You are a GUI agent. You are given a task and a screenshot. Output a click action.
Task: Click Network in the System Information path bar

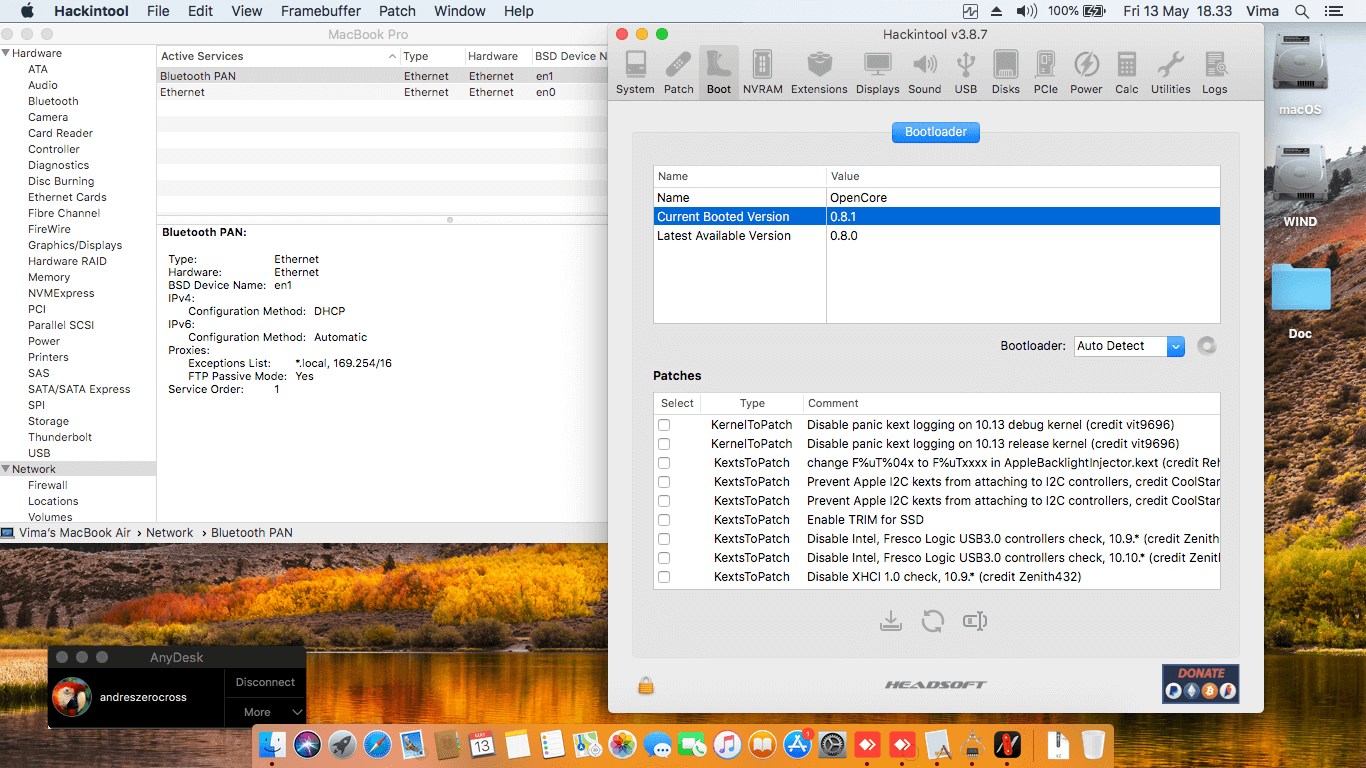(170, 533)
